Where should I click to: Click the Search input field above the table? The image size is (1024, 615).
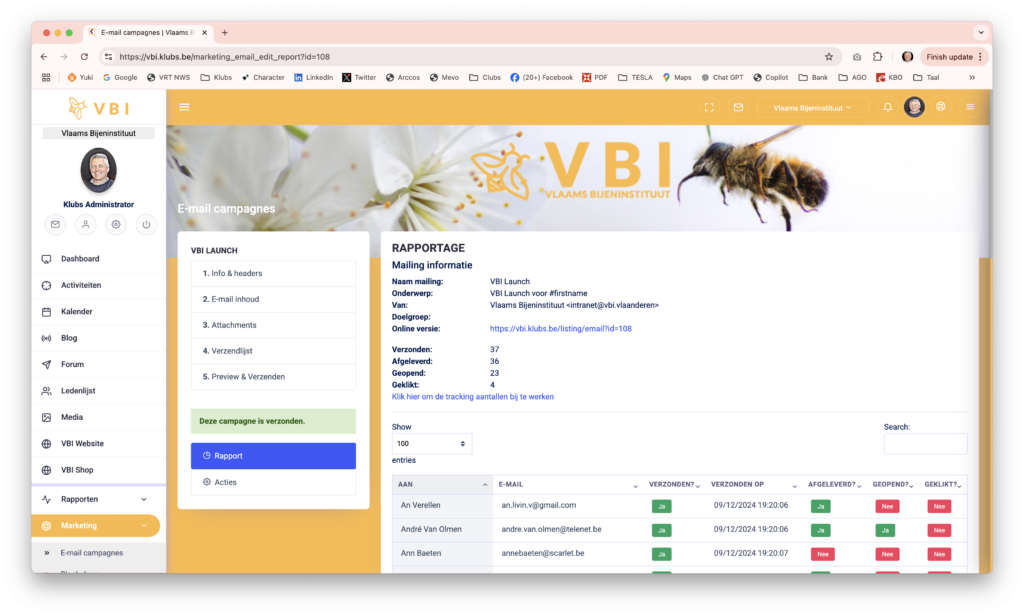pos(925,444)
